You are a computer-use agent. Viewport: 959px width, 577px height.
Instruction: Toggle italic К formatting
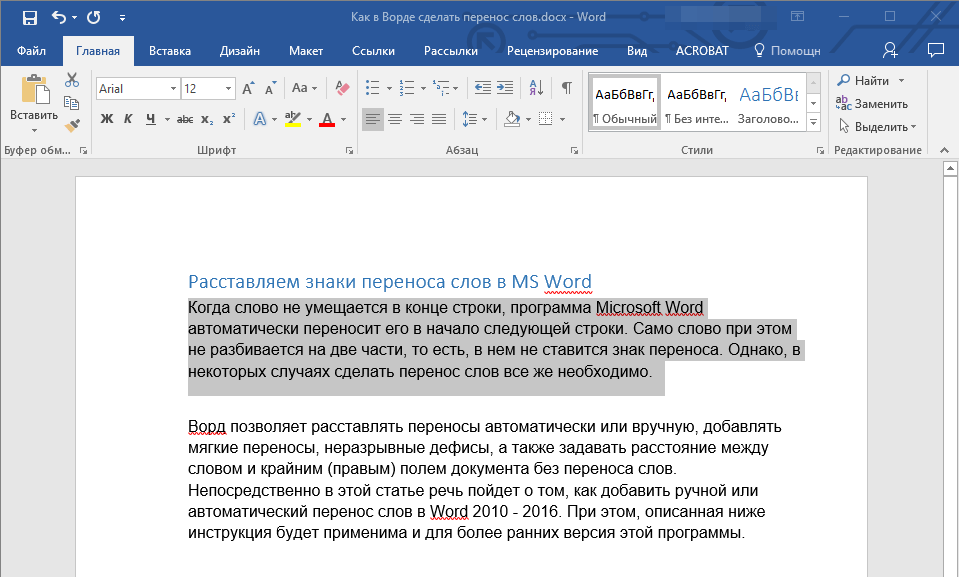(x=128, y=119)
